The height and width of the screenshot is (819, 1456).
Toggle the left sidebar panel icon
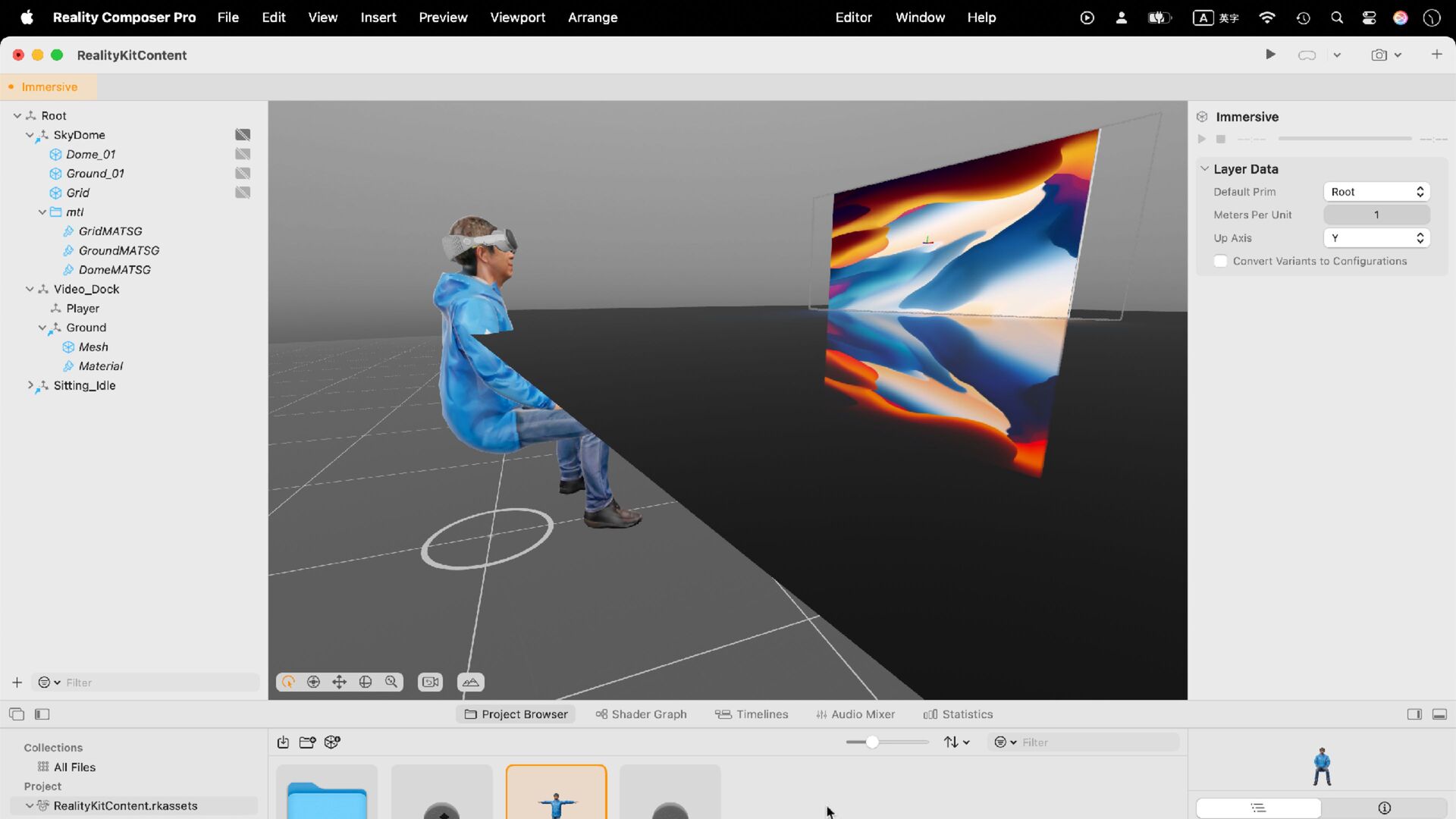tap(42, 714)
